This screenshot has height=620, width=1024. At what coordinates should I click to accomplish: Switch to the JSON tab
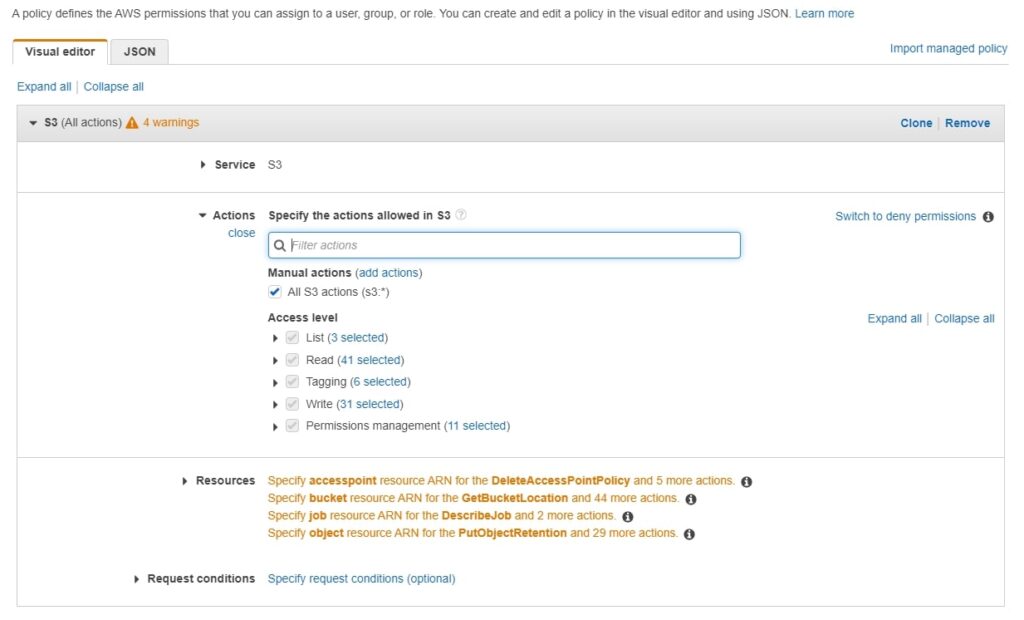(139, 51)
